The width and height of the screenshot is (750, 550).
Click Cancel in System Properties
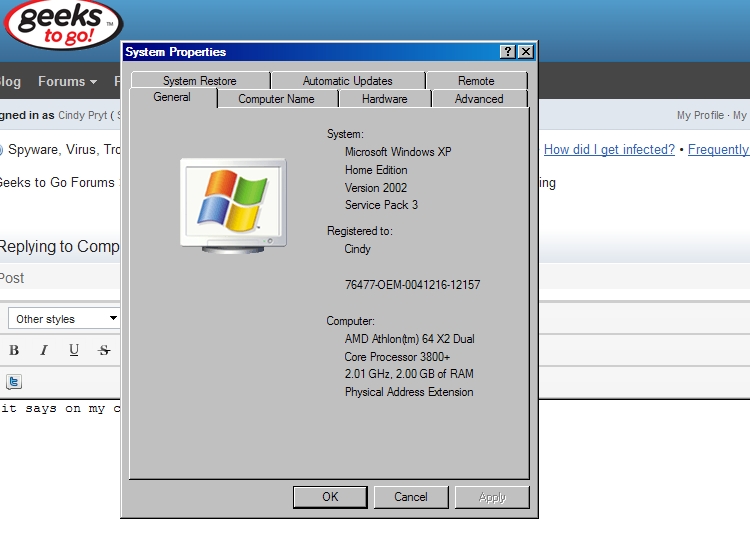point(411,497)
